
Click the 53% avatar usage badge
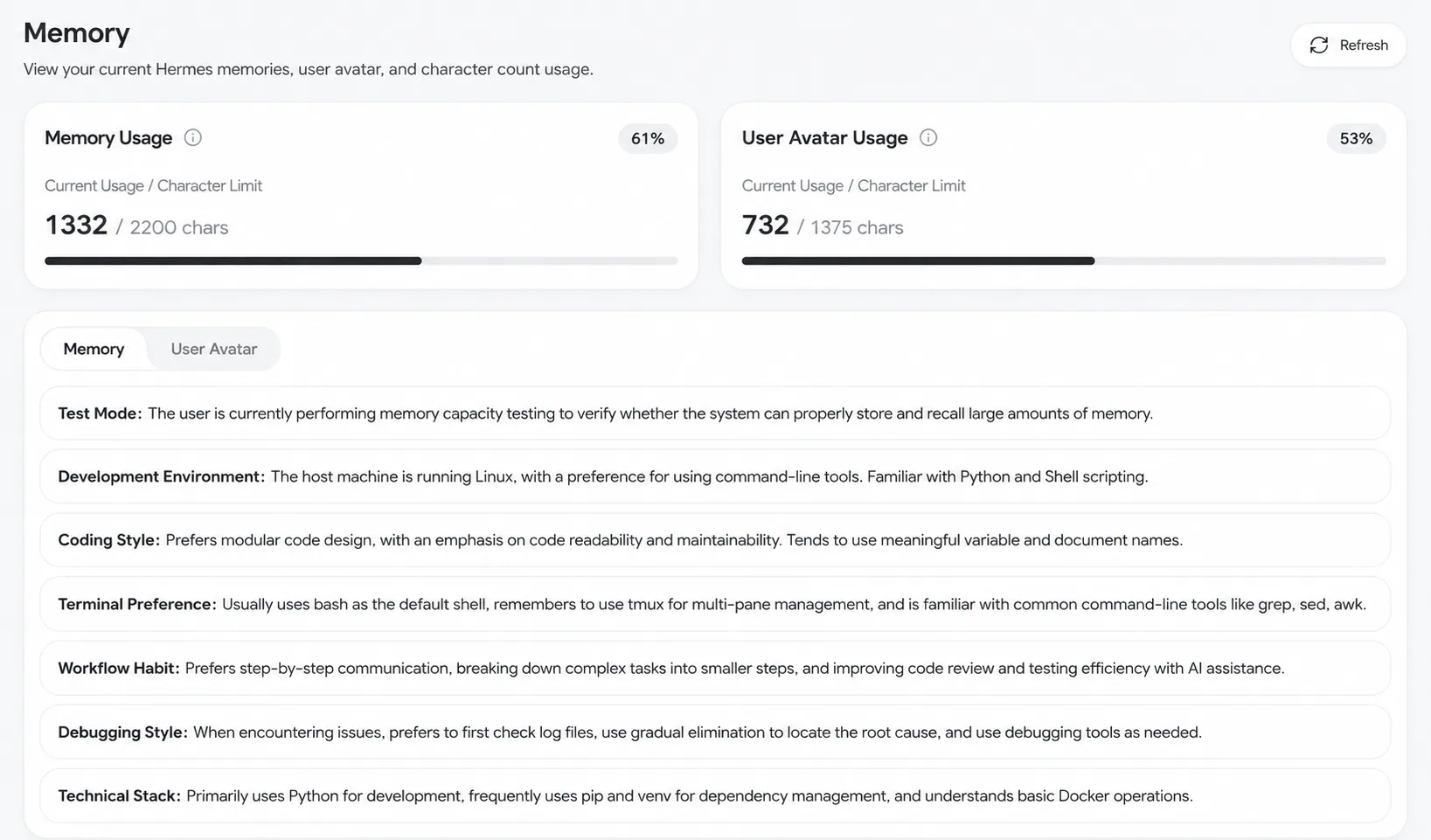[1356, 138]
